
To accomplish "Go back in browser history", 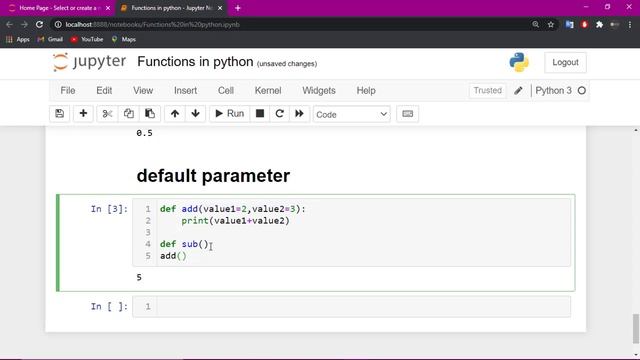I will (x=9, y=24).
